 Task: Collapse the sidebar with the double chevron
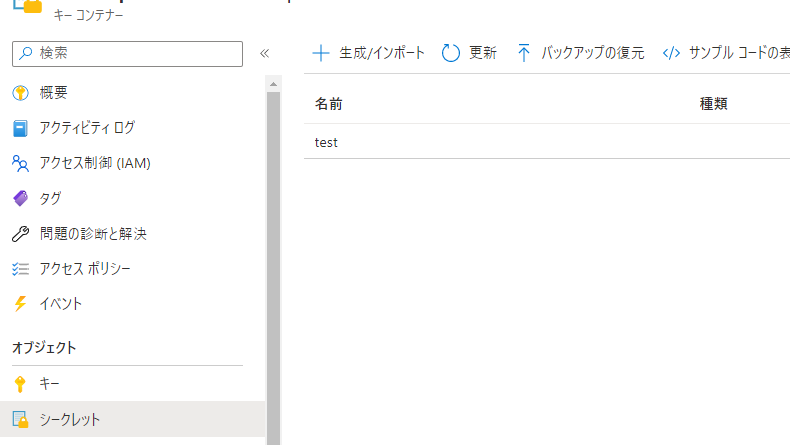tap(265, 53)
